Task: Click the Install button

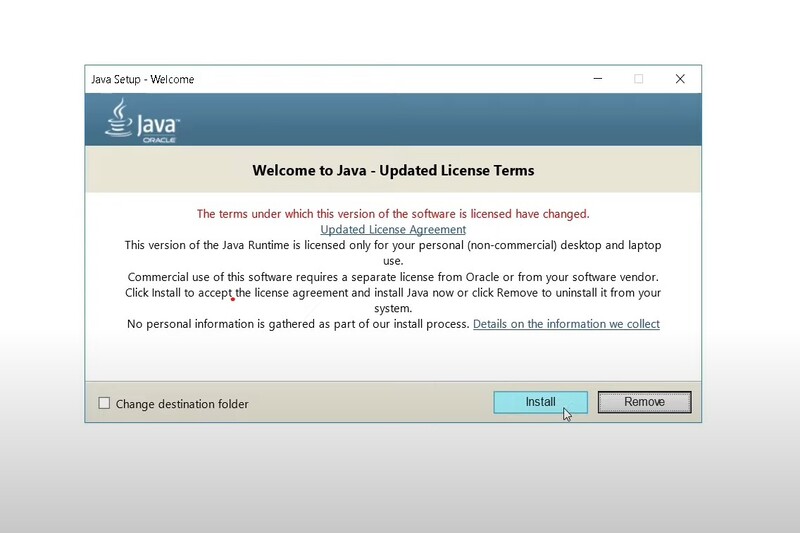Action: pyautogui.click(x=540, y=402)
